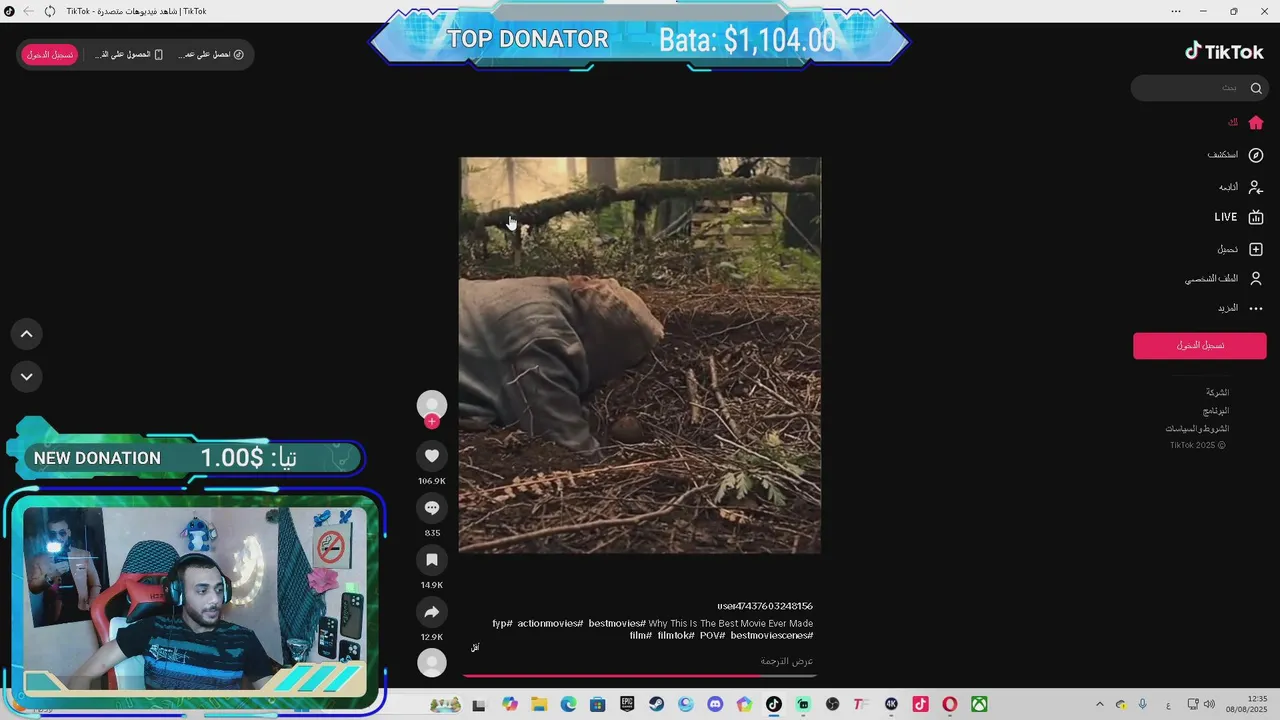Click the TikTok logo
The width and height of the screenshot is (1280, 720).
pos(1224,52)
